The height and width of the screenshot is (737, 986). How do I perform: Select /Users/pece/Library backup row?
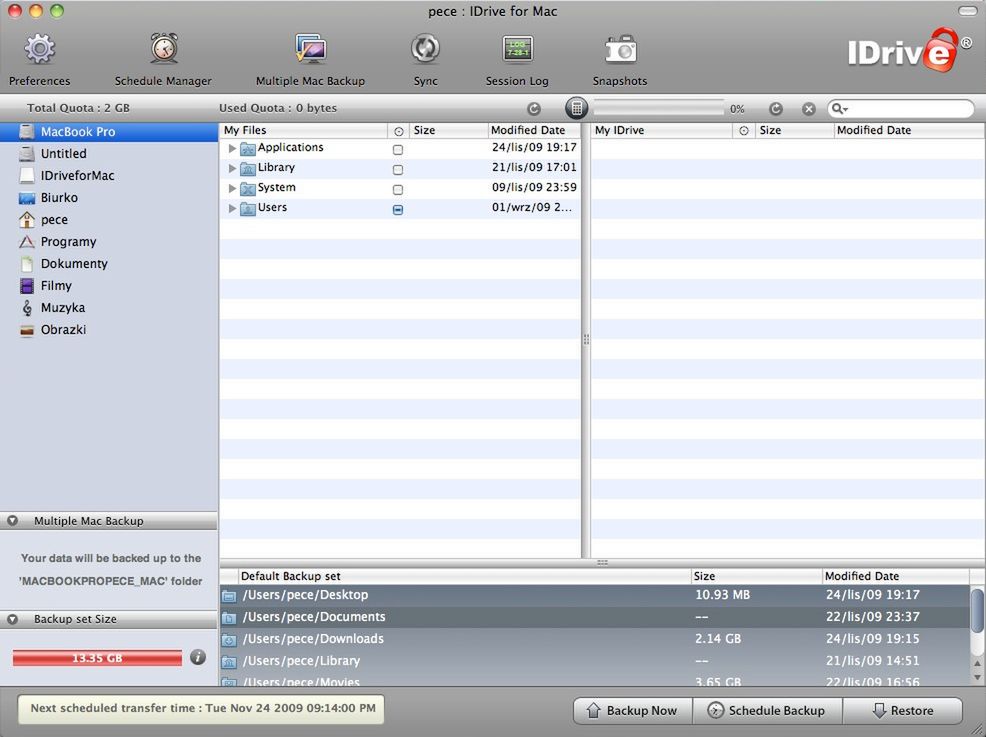(x=595, y=661)
